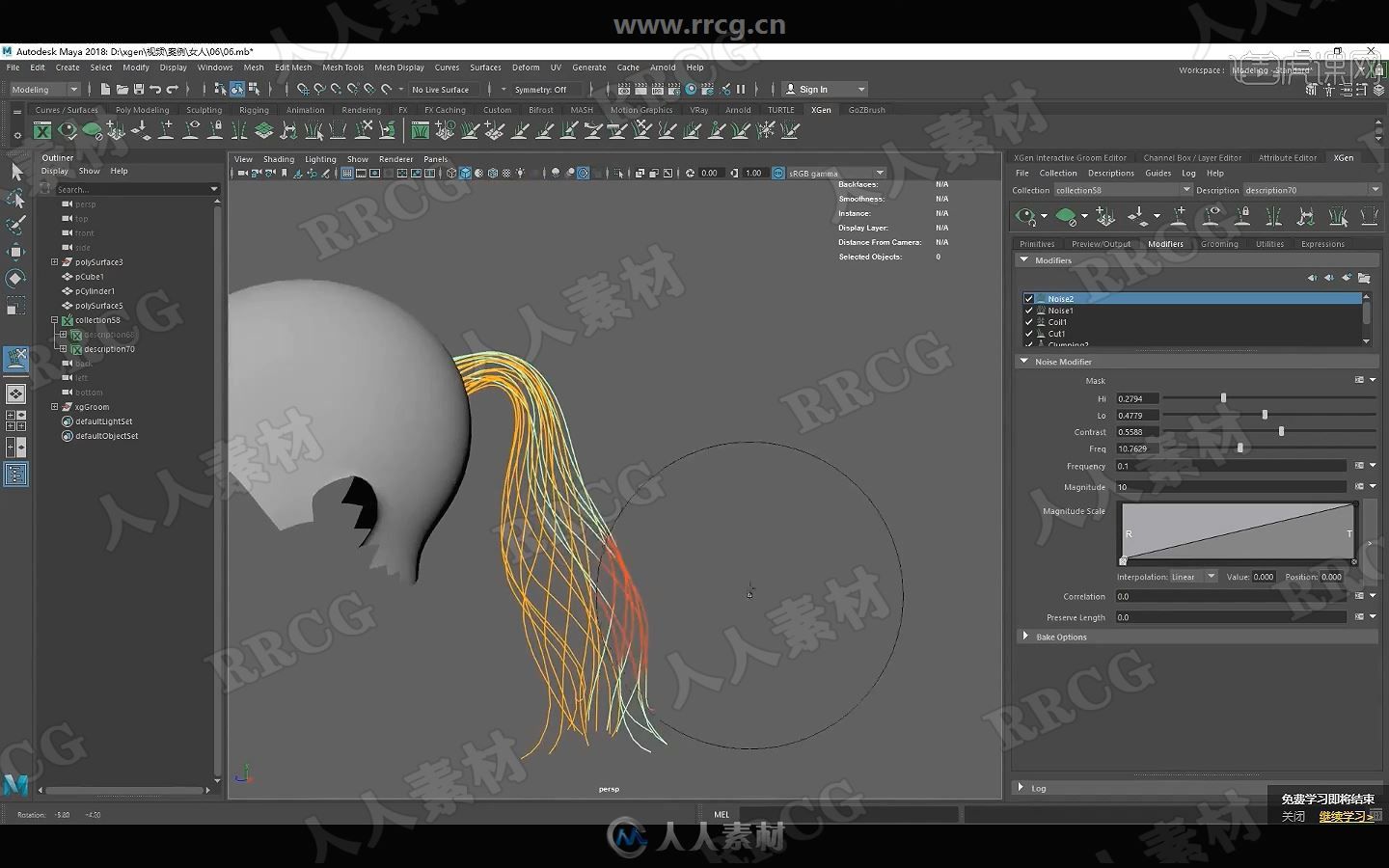This screenshot has height=868, width=1389.
Task: Open the XGen window shelf icon
Action: click(42, 130)
